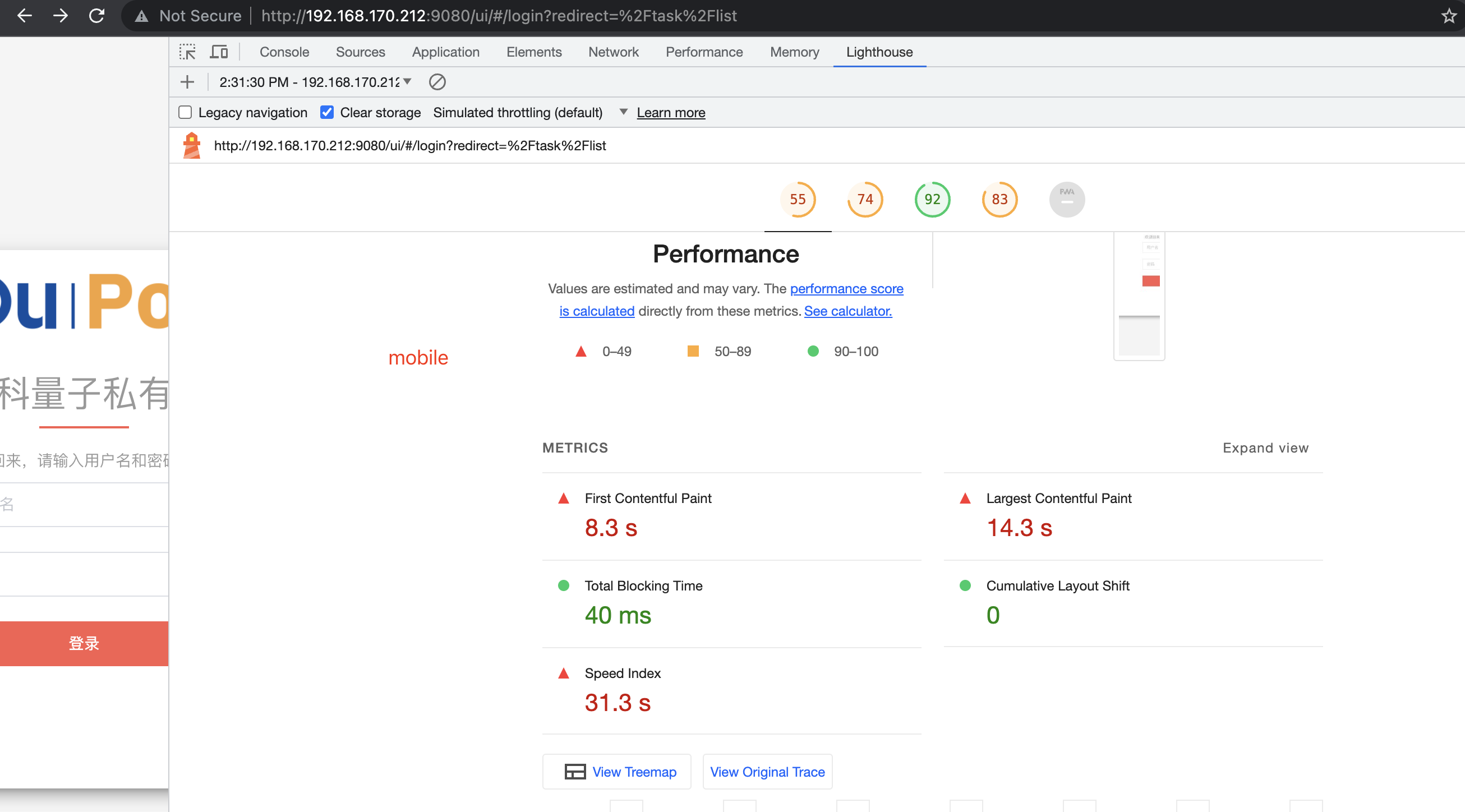Select the Performance score gauge showing 55

[798, 199]
